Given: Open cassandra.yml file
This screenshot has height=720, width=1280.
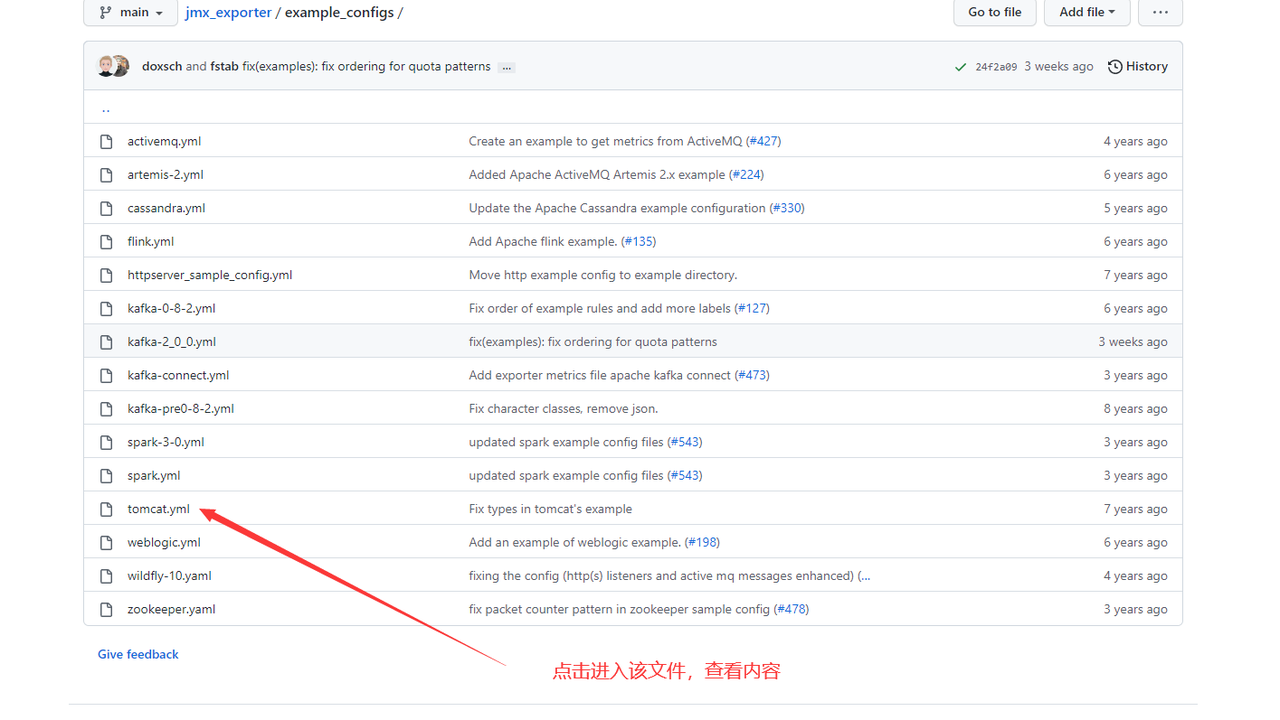Looking at the screenshot, I should click(x=166, y=208).
